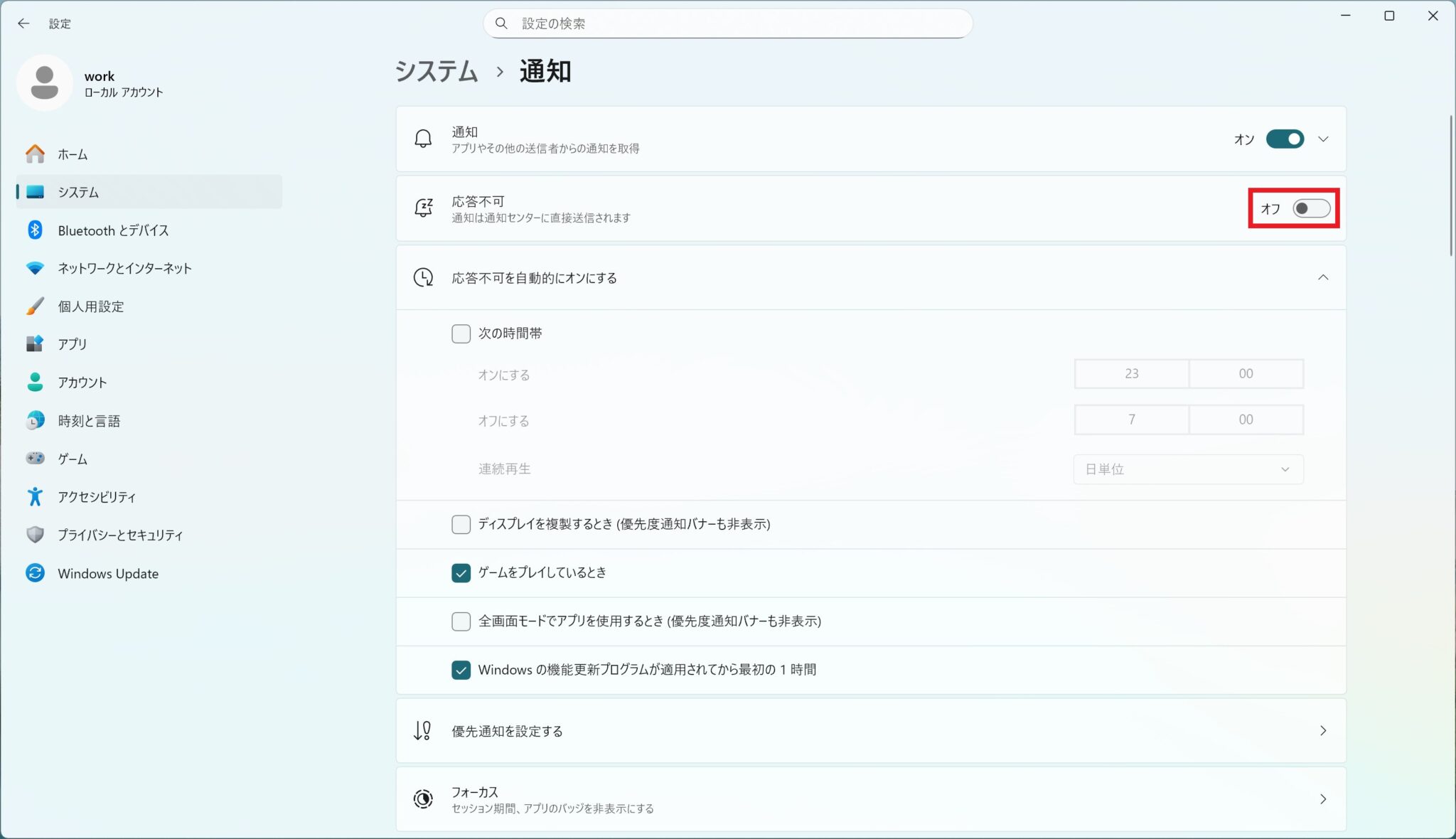Click the Windows Update sync icon
Screen dimensions: 1456x839
click(x=35, y=573)
